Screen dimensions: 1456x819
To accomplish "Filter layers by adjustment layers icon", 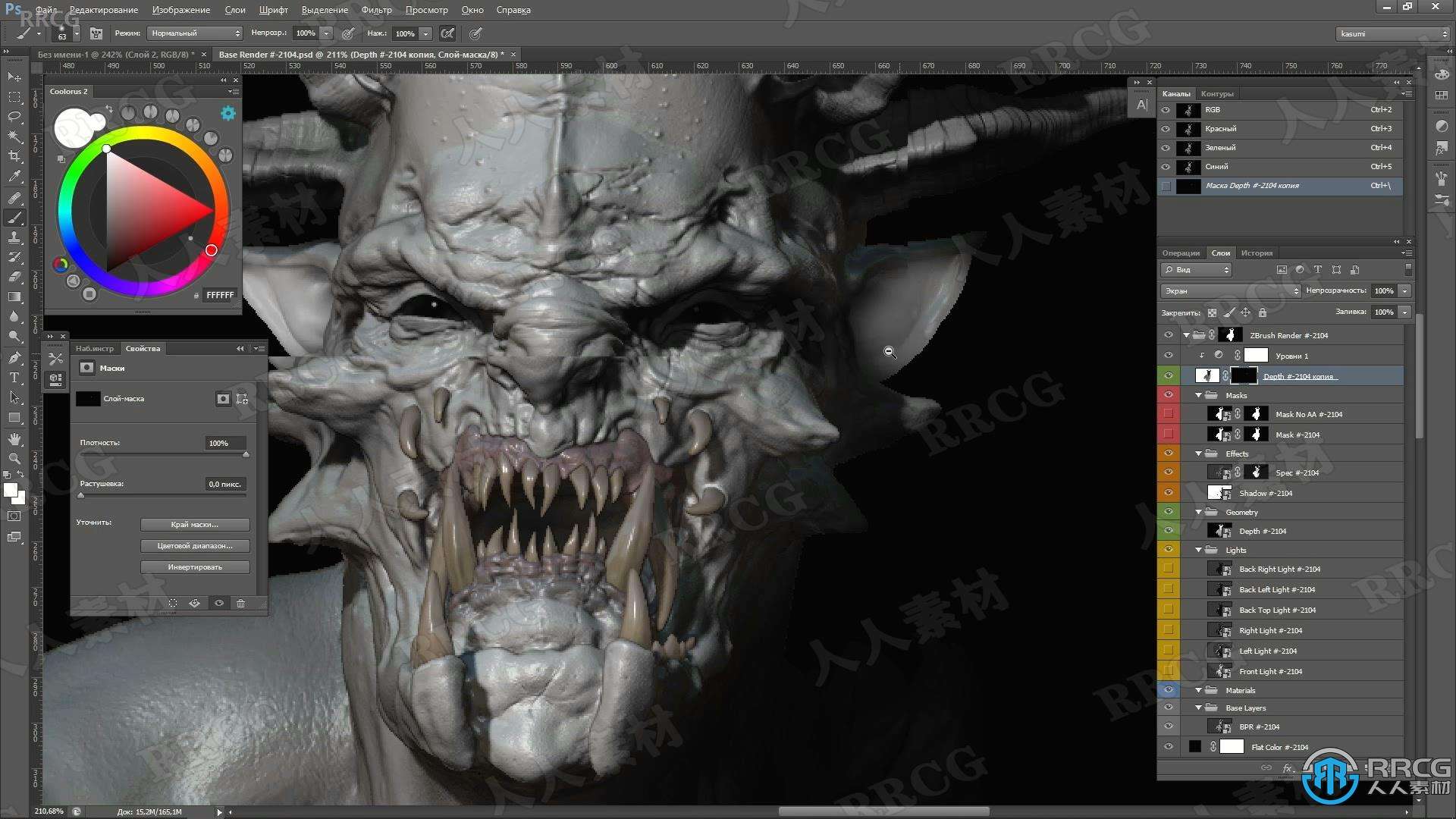I will (1300, 270).
